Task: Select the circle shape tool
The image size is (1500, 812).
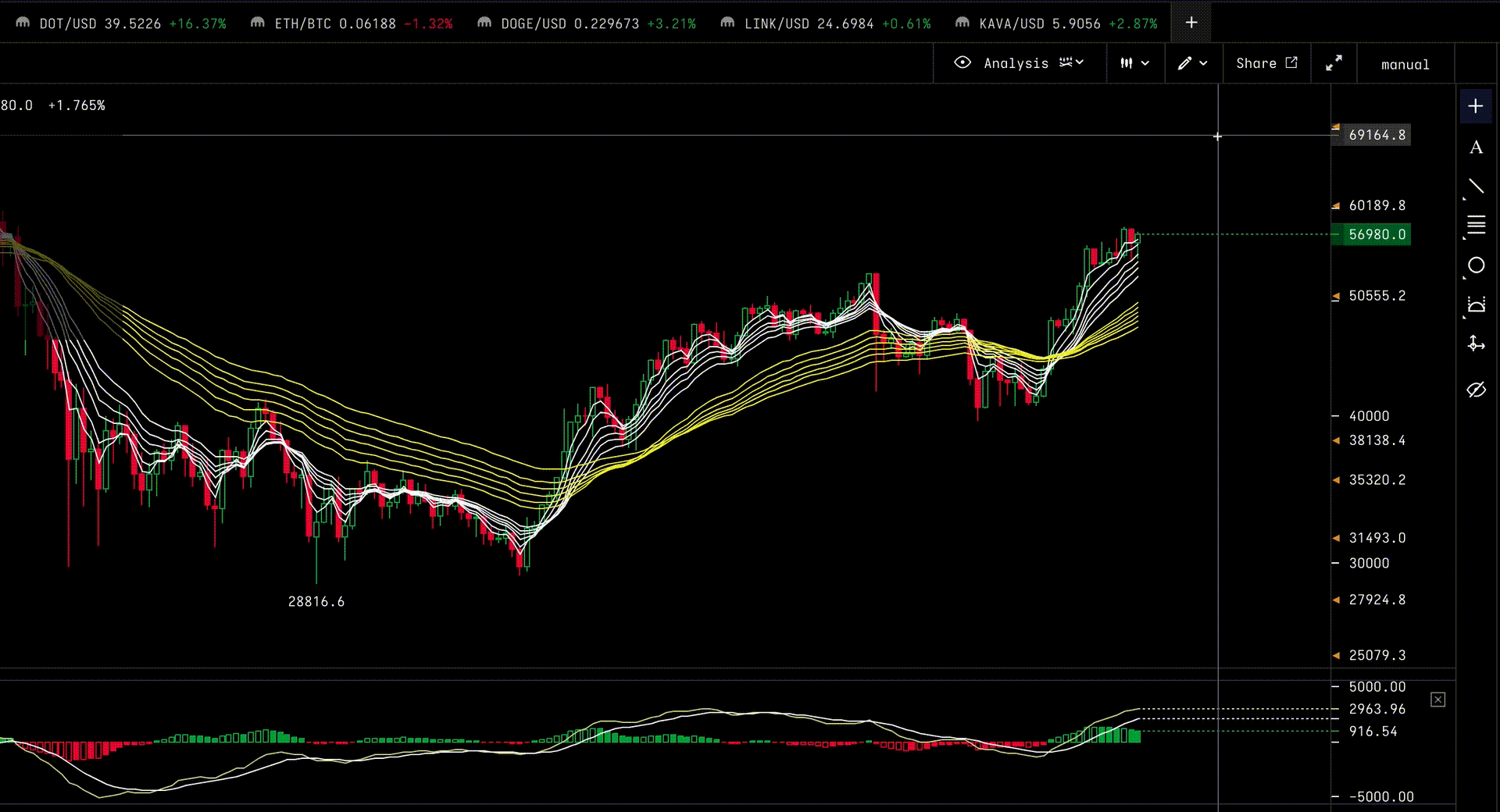Action: point(1476,265)
